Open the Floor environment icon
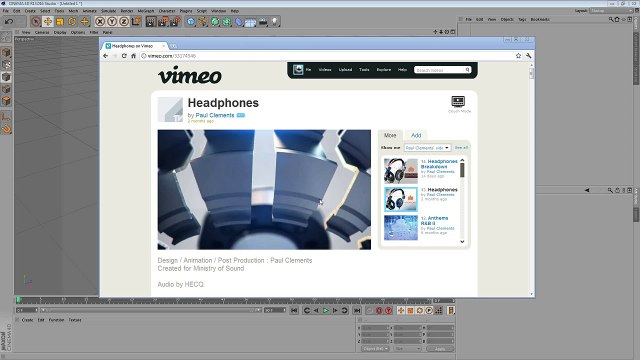 pos(251,22)
